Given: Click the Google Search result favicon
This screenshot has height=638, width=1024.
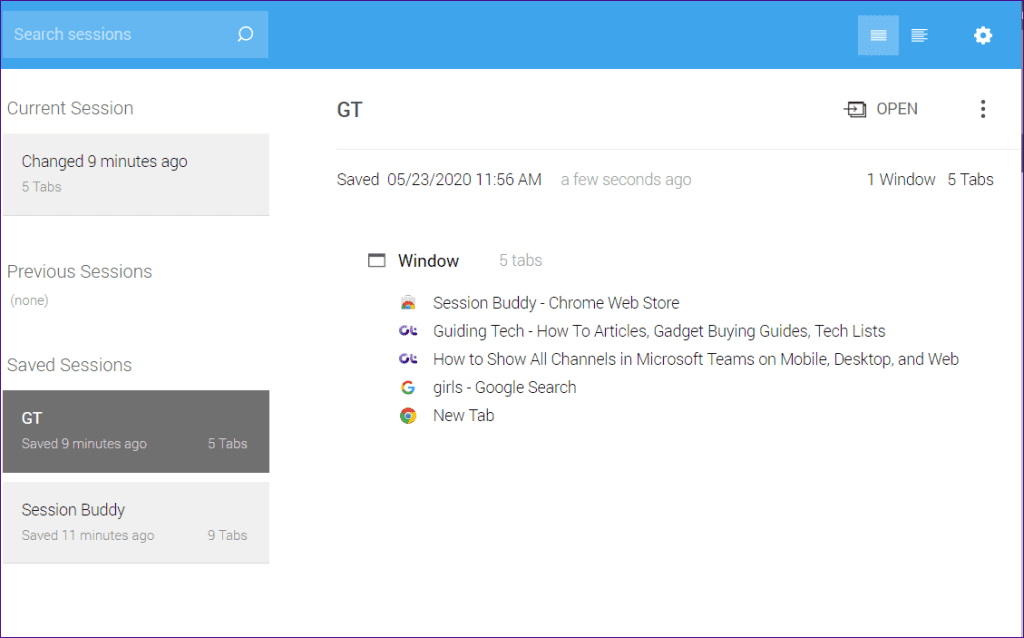Looking at the screenshot, I should point(408,387).
